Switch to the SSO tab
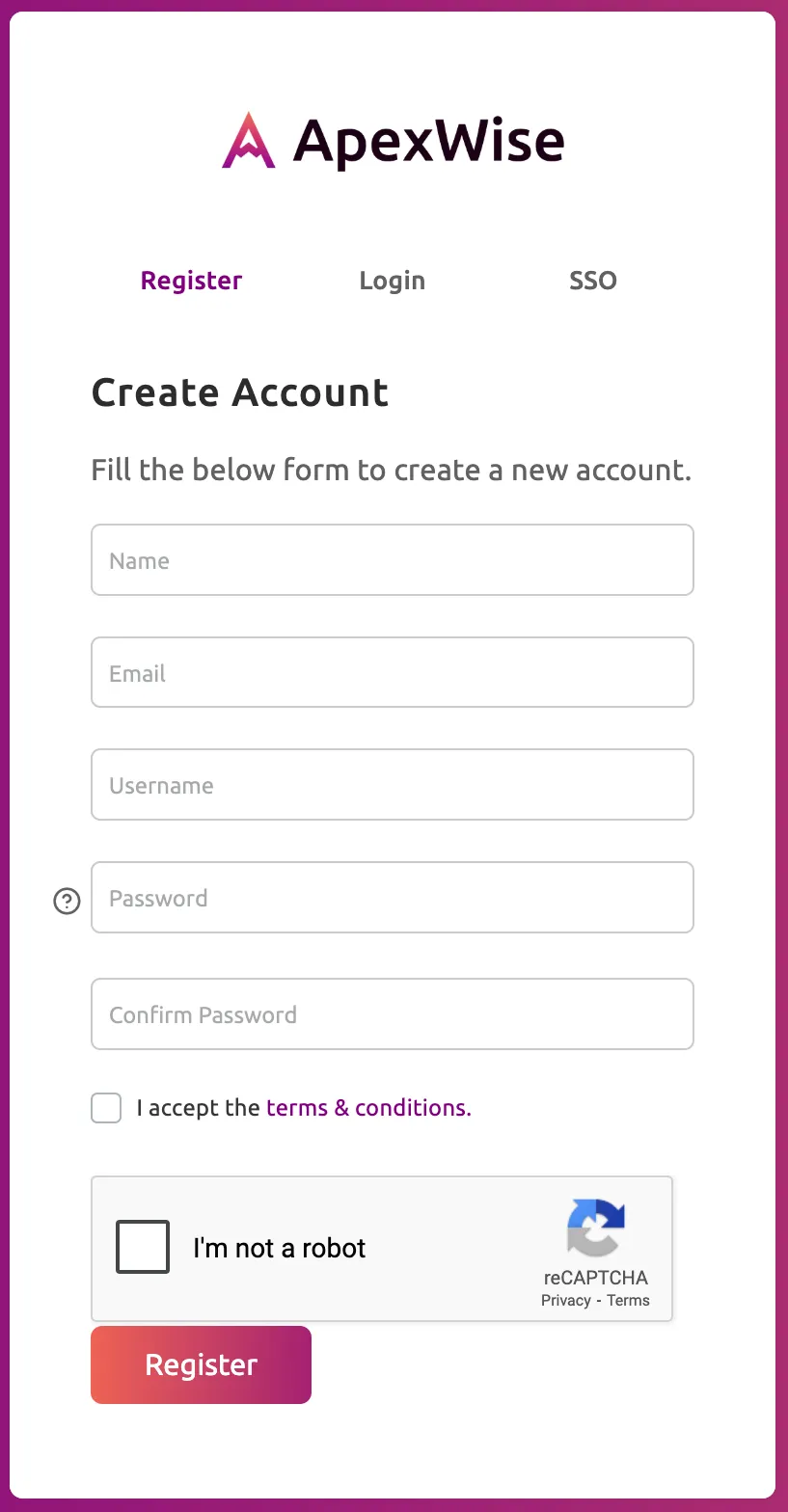 click(592, 281)
